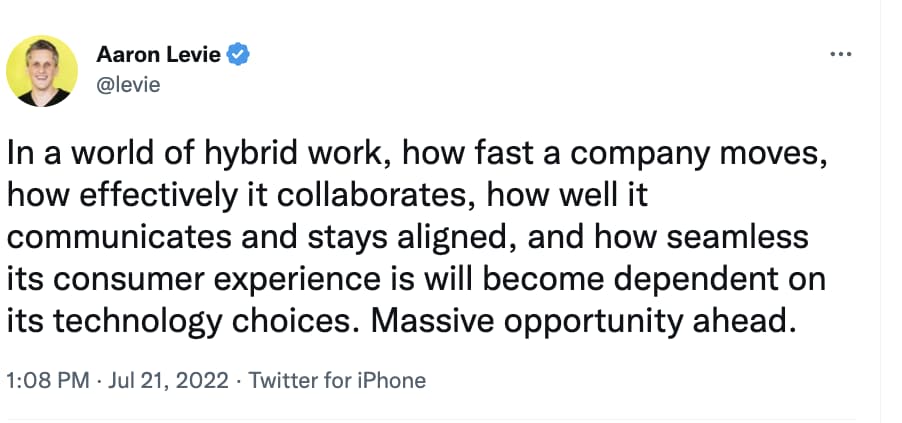Open Aaron Levie's profile photo

click(x=42, y=71)
